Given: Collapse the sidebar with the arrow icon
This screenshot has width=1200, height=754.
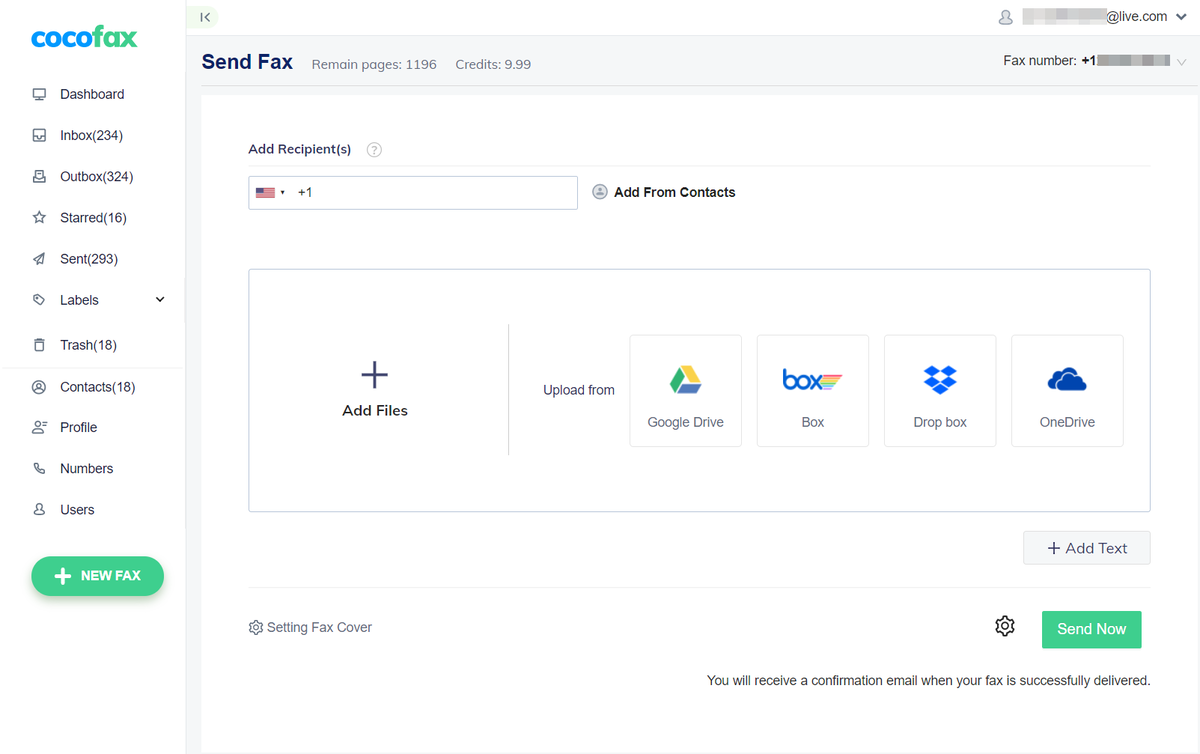Looking at the screenshot, I should tap(204, 17).
